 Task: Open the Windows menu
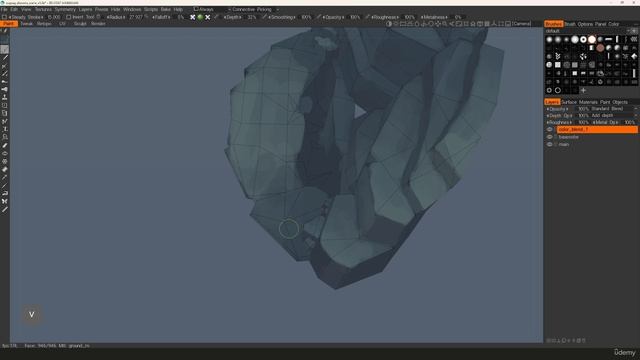[132, 9]
